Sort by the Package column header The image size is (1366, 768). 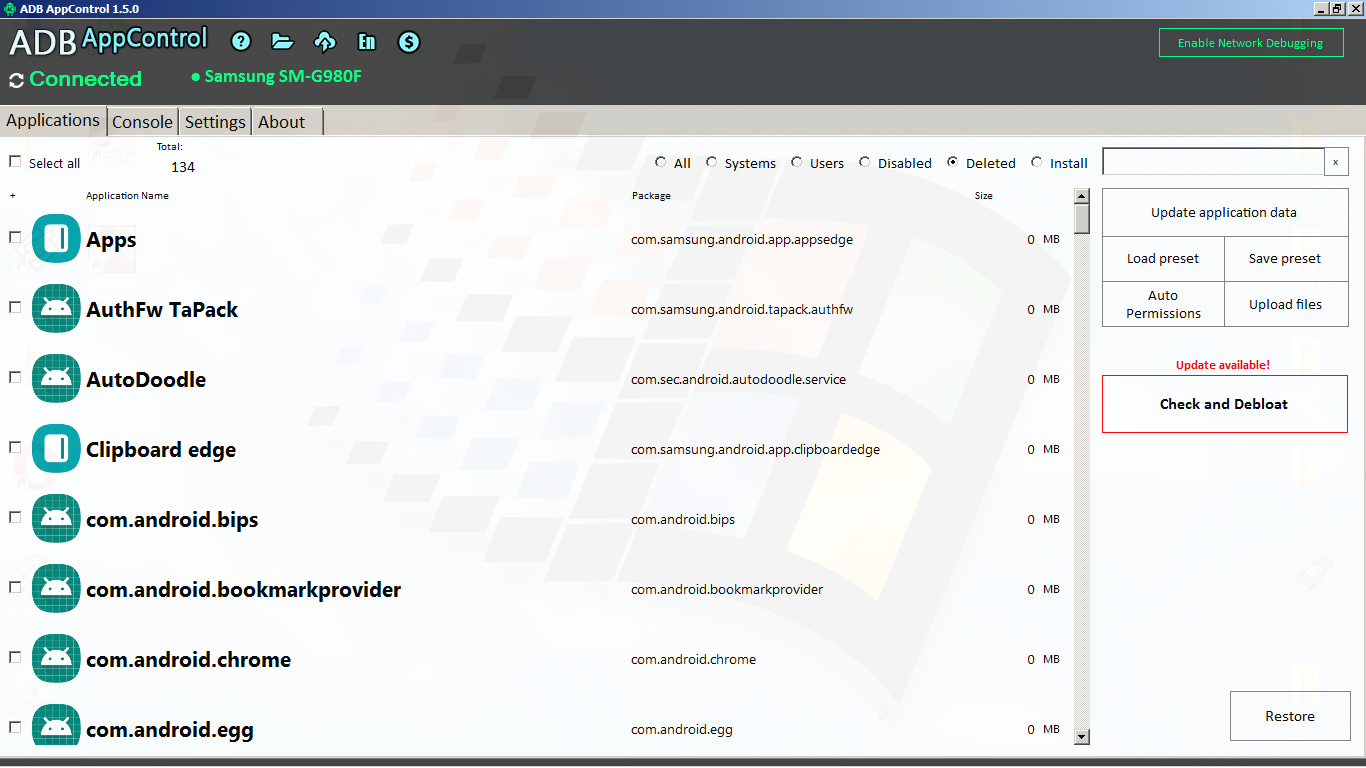point(651,196)
